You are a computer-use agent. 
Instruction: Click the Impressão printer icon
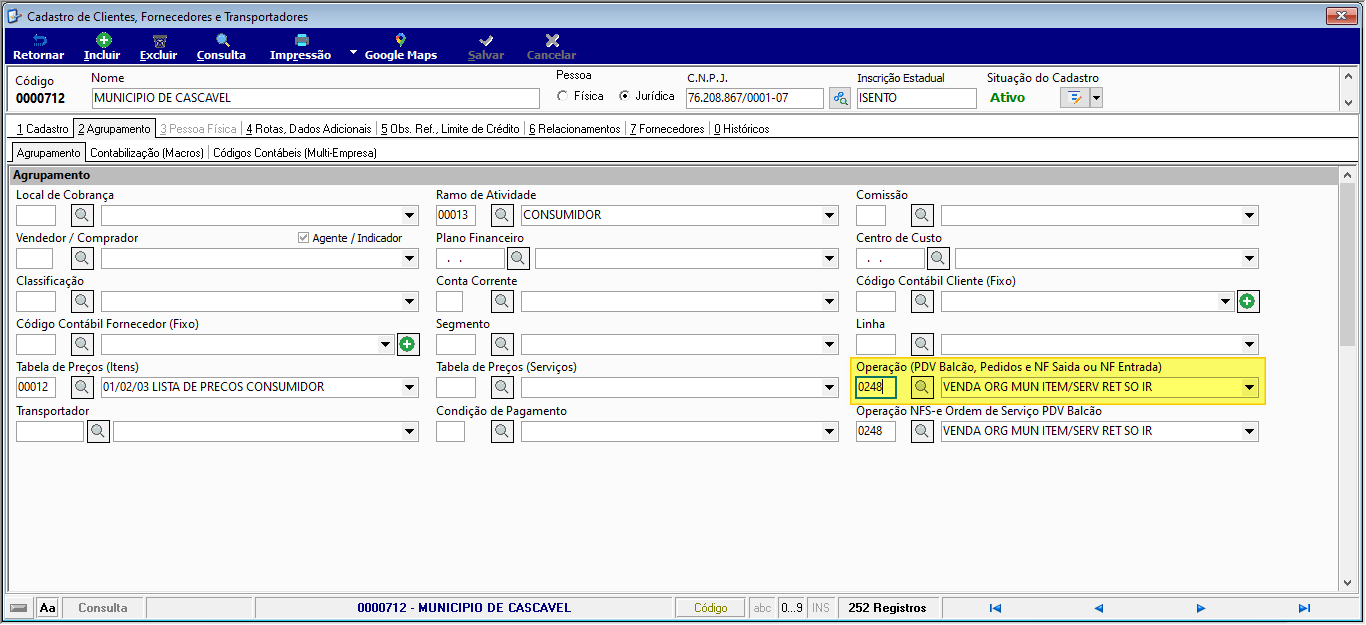point(300,41)
